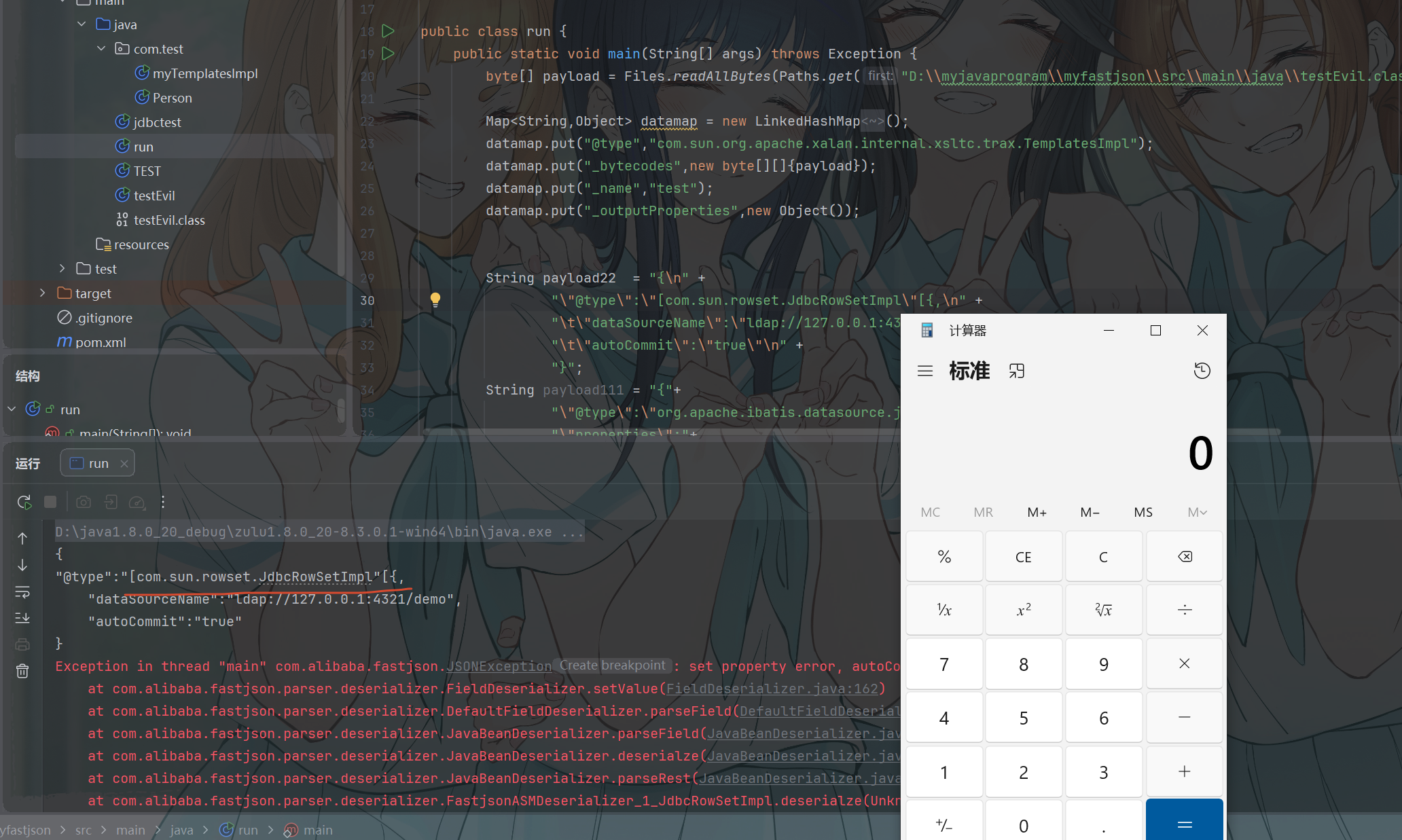Viewport: 1402px width, 840px height.
Task: Clear console with trash icon
Action: (22, 671)
